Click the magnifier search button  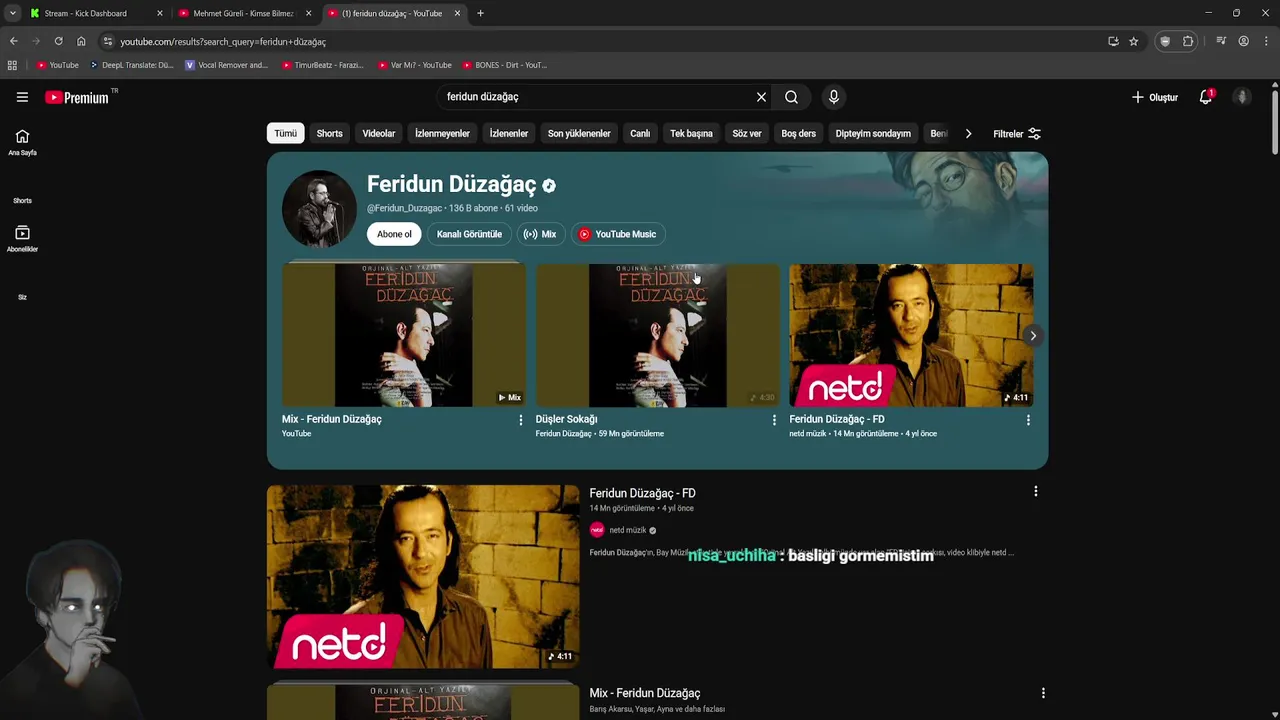(x=791, y=97)
